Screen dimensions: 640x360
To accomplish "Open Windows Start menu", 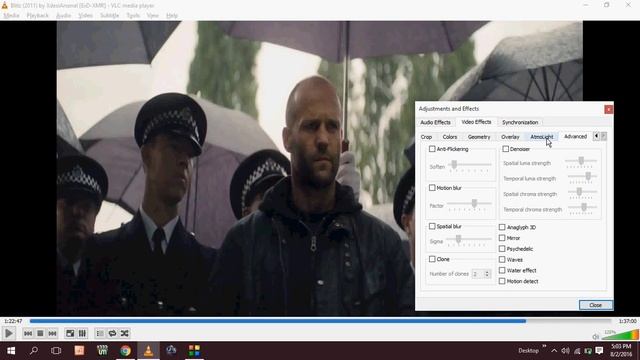I will click(x=11, y=351).
